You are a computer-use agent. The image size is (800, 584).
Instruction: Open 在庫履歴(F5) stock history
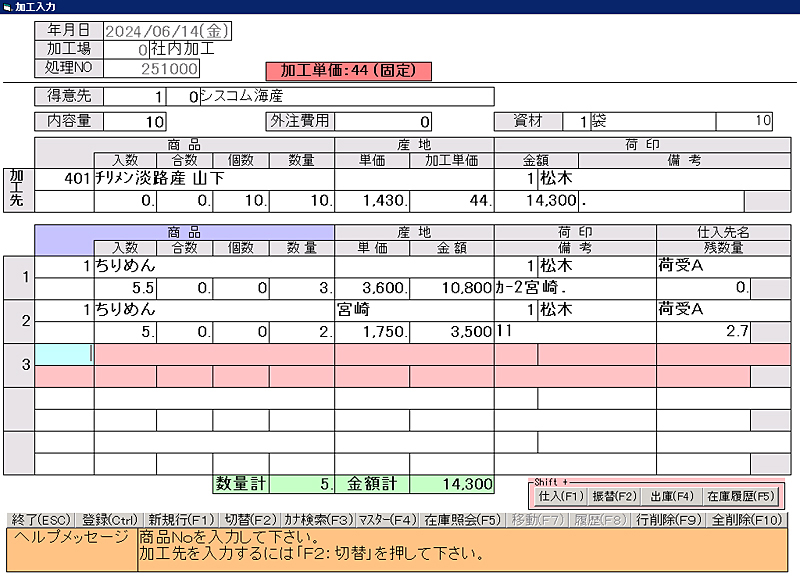[740, 495]
